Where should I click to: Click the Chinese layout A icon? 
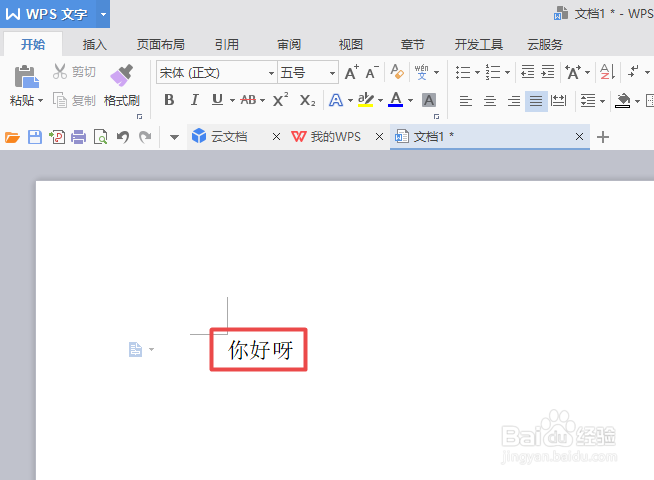pyautogui.click(x=573, y=72)
